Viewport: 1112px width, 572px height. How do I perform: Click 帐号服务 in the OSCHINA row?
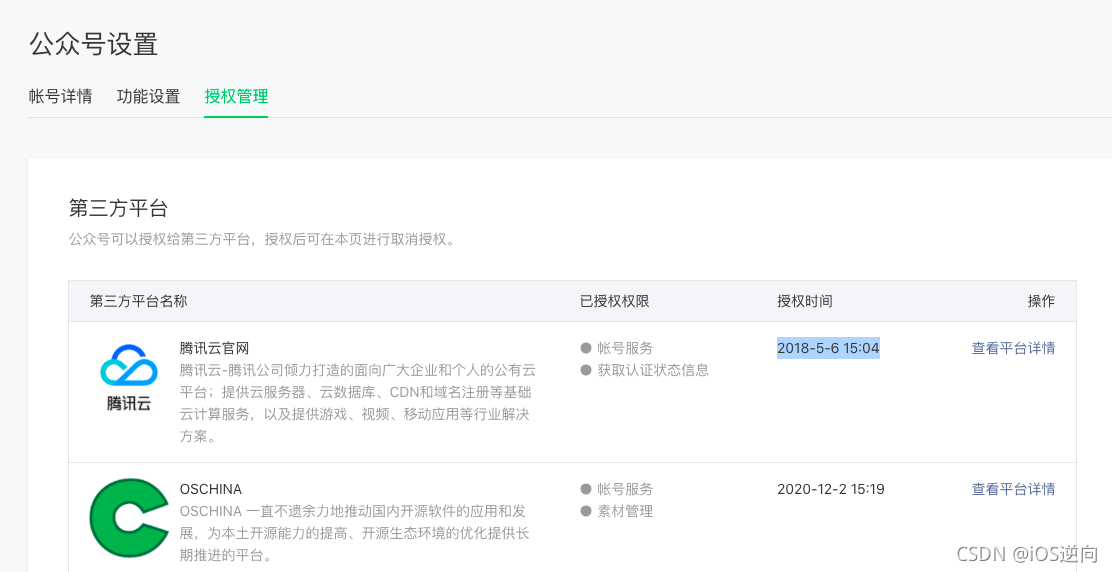point(617,489)
